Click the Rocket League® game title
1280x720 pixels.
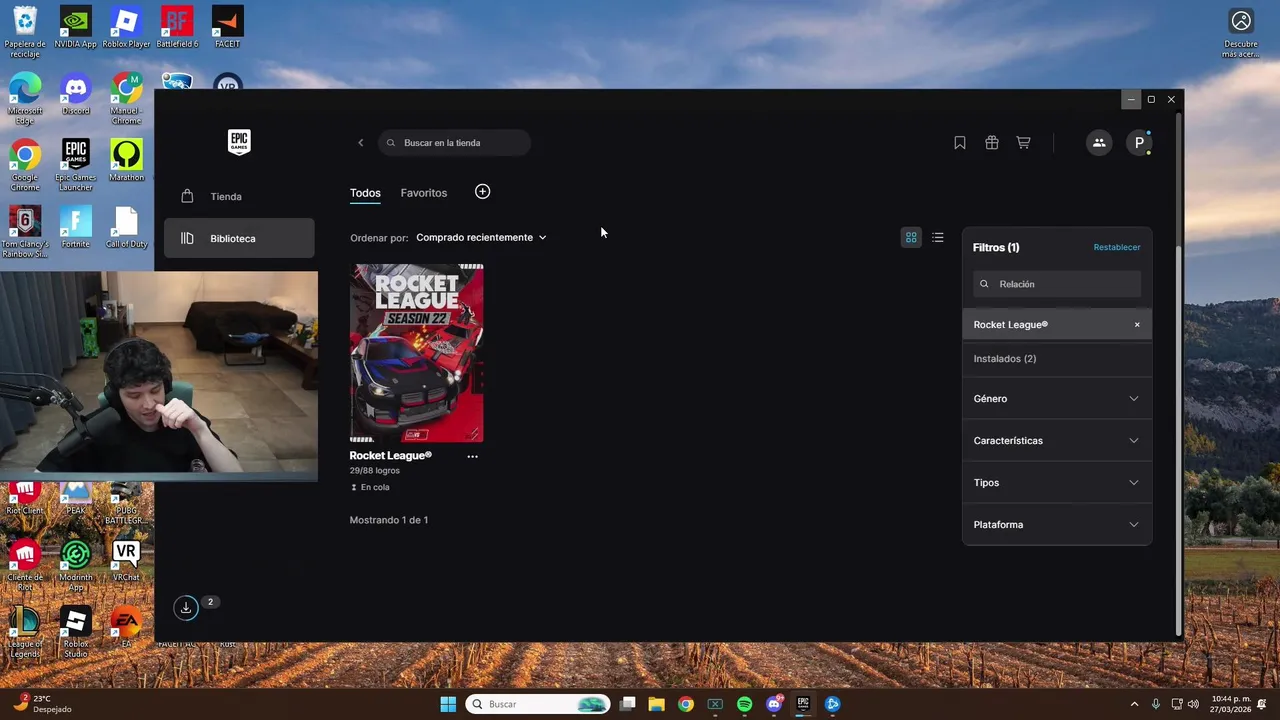click(x=391, y=456)
